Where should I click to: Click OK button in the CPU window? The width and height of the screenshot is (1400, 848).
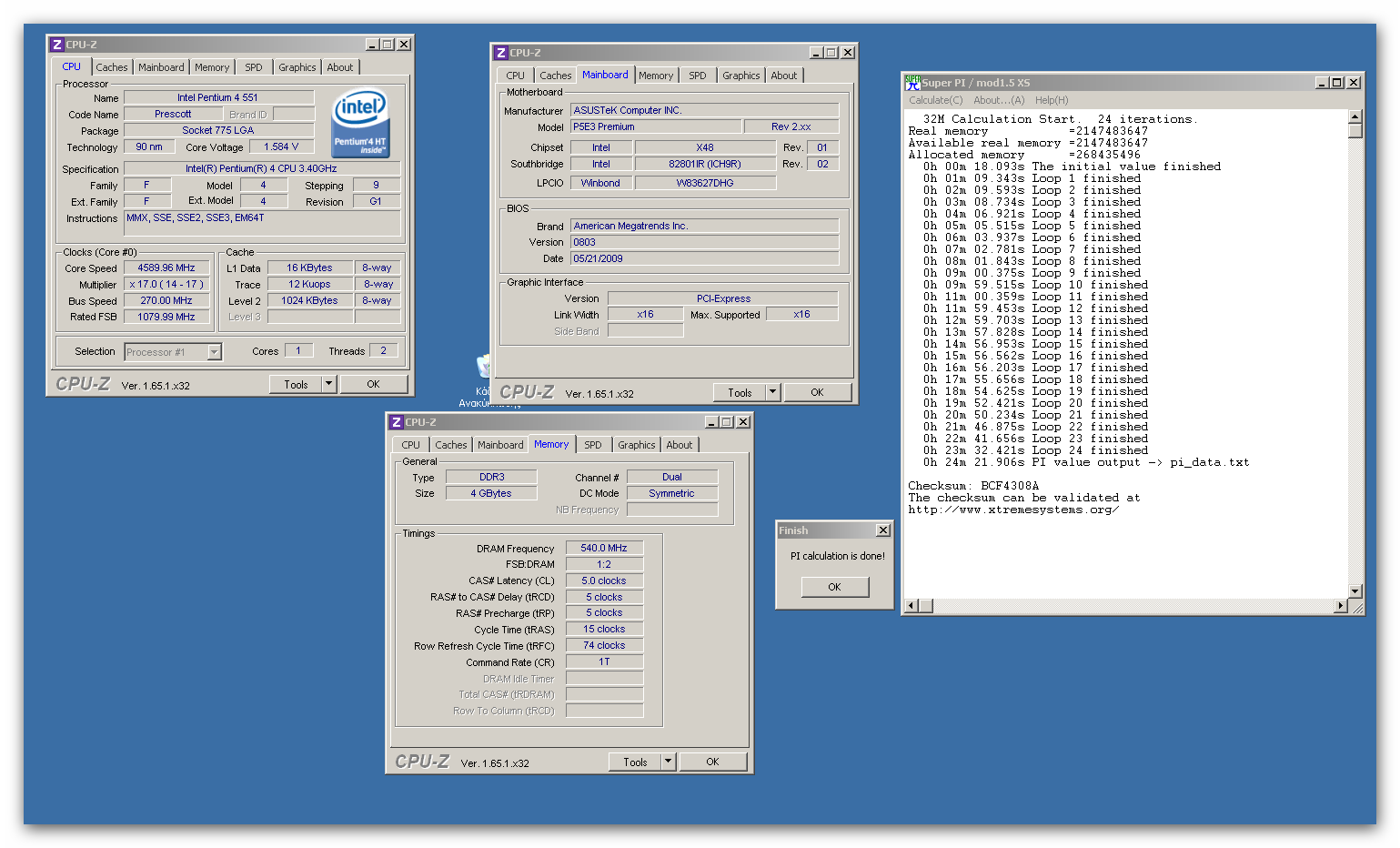pos(373,384)
